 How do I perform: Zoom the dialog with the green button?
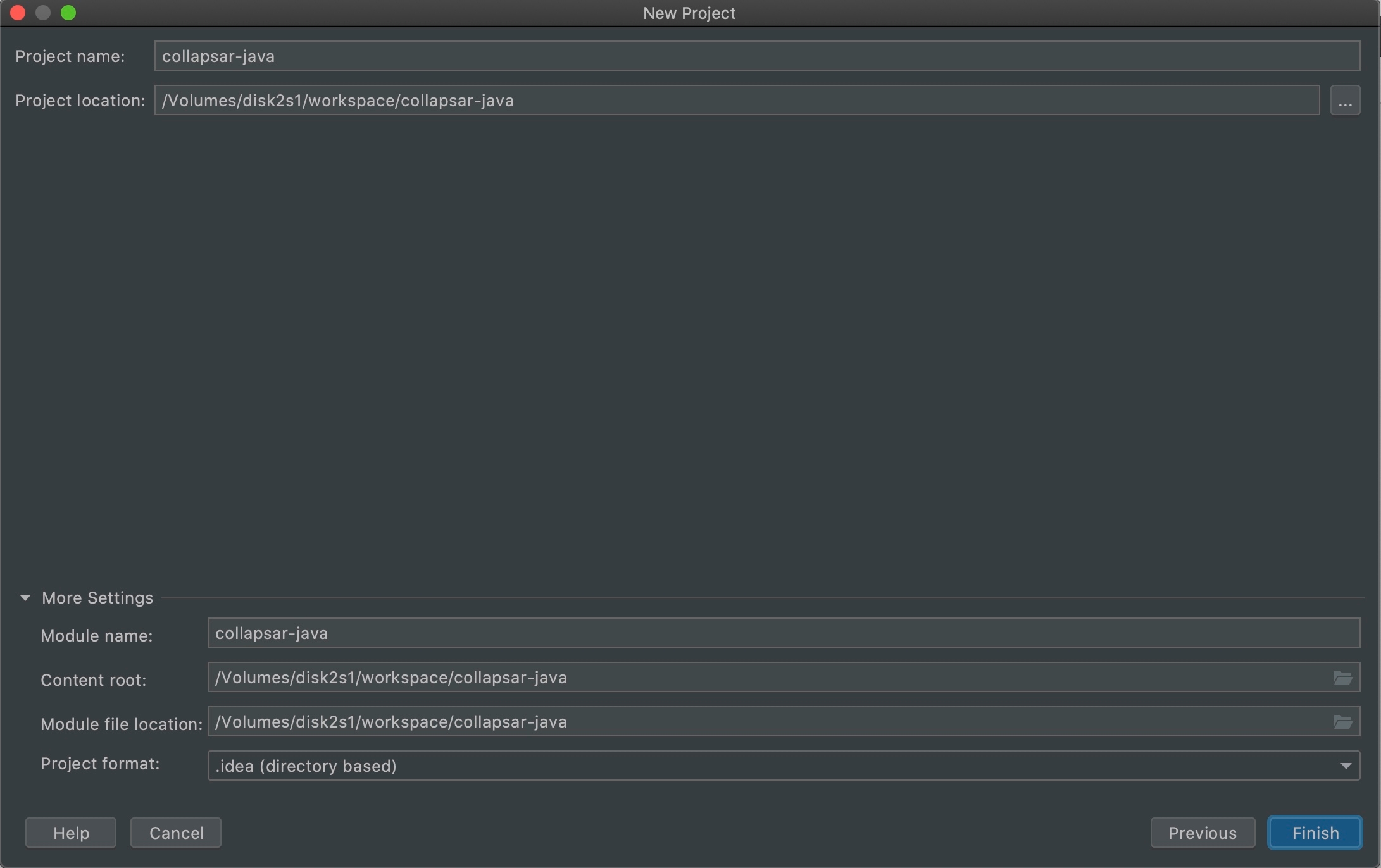[x=68, y=13]
